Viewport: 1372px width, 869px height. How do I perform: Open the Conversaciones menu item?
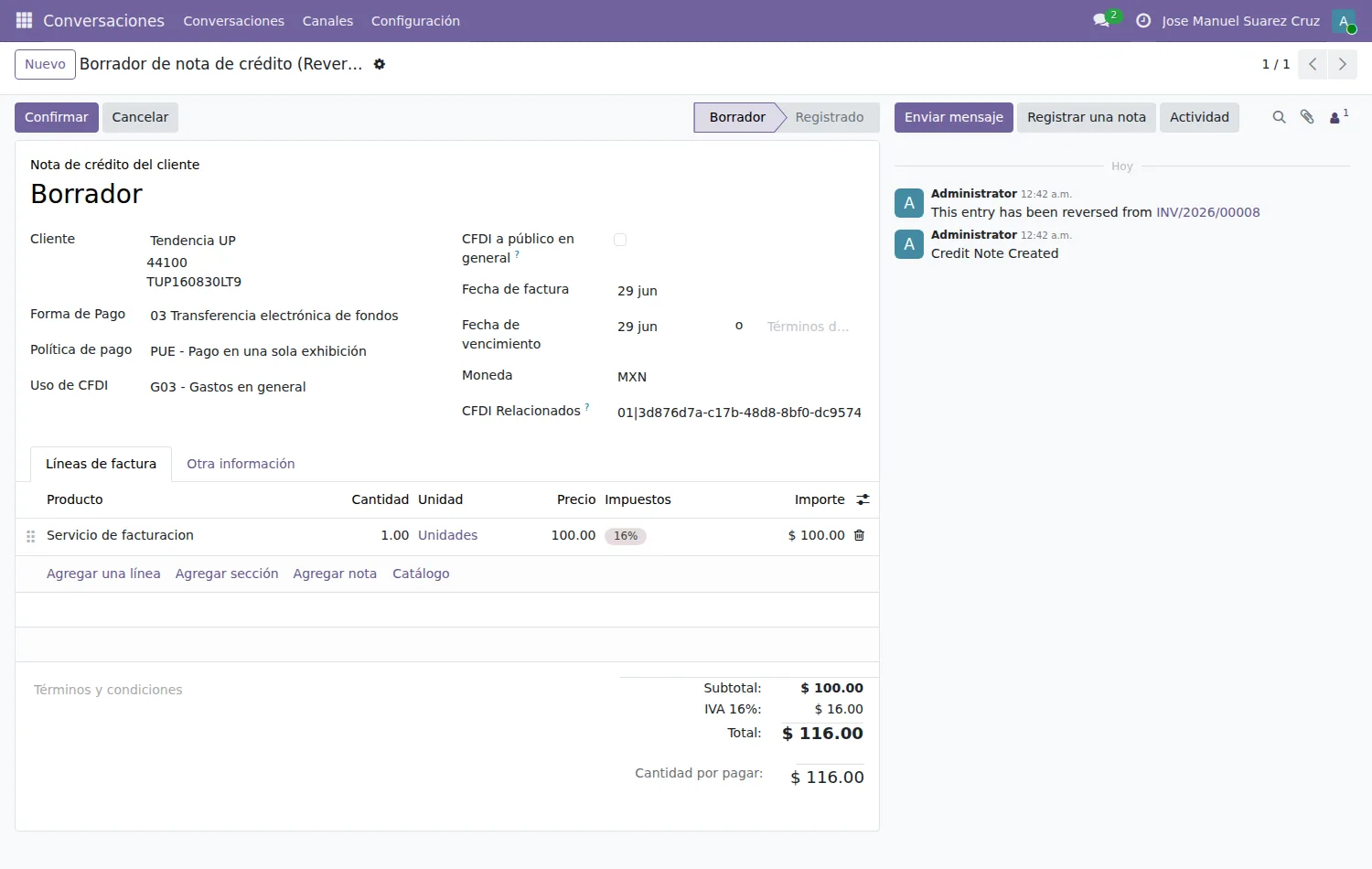(x=233, y=21)
